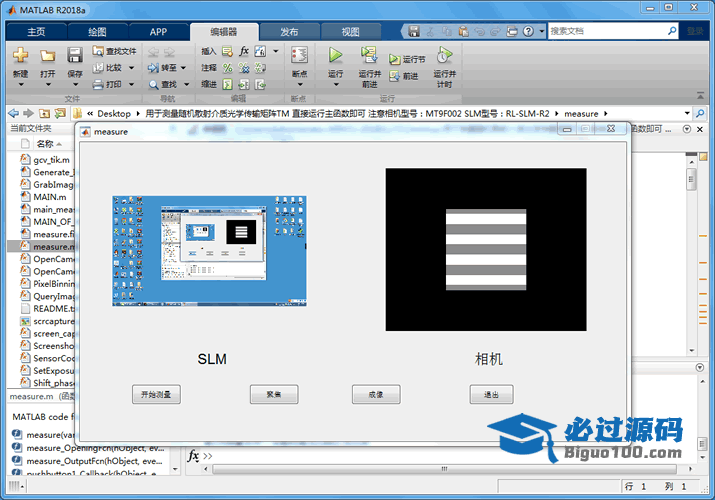Viewport: 715px width, 500px height.
Task: Click the fx command prompt icon
Action: coord(193,455)
